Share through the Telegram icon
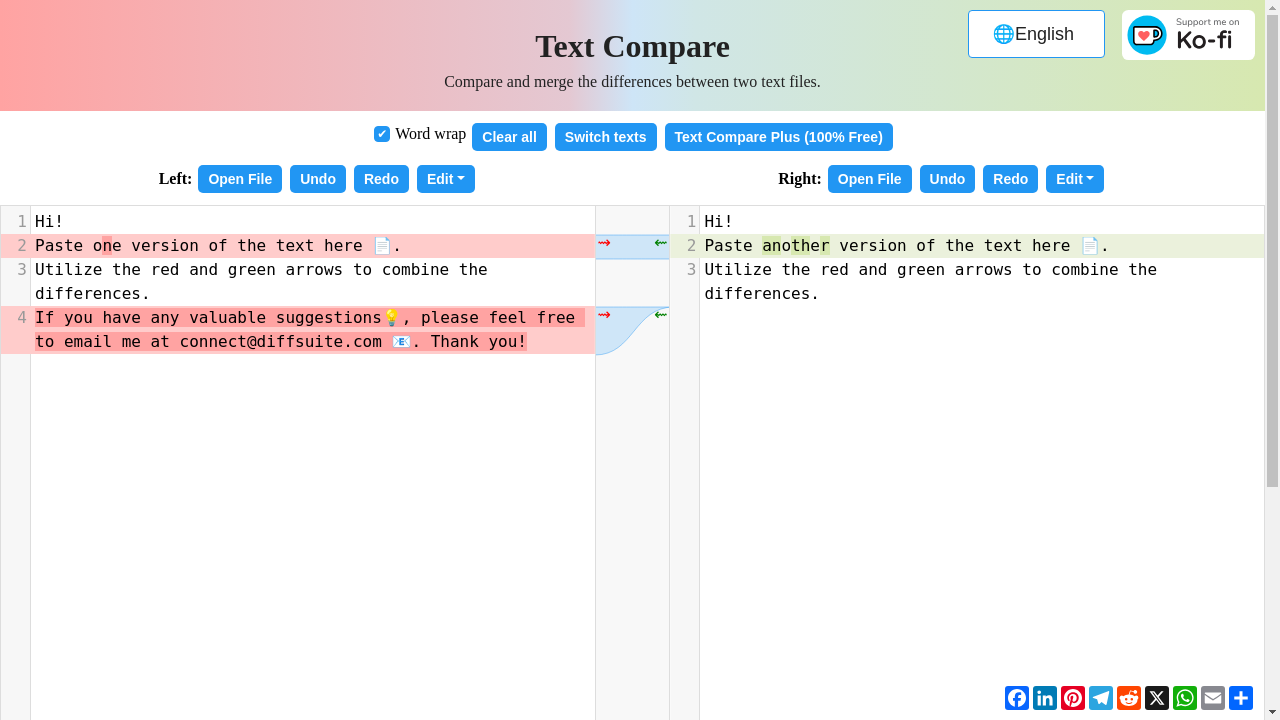 (1101, 698)
